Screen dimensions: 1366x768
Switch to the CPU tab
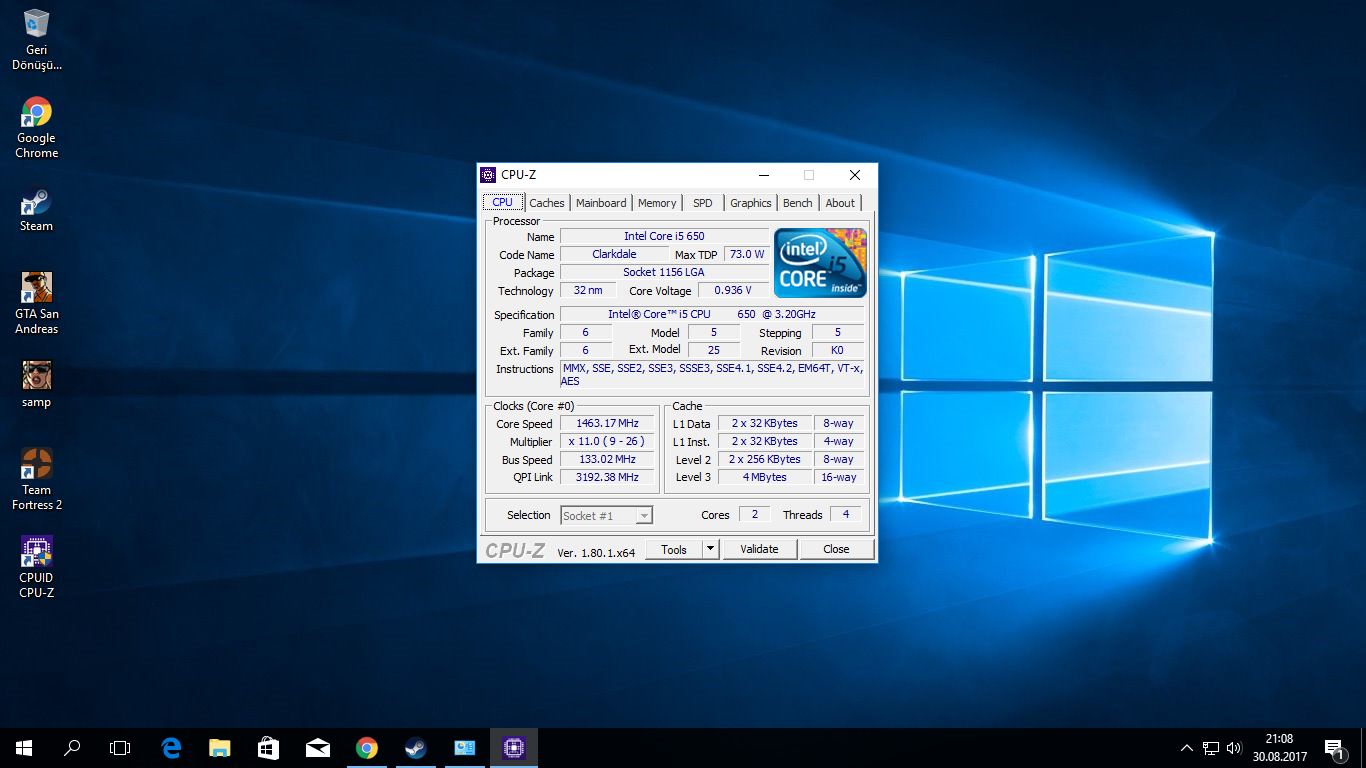(x=503, y=202)
